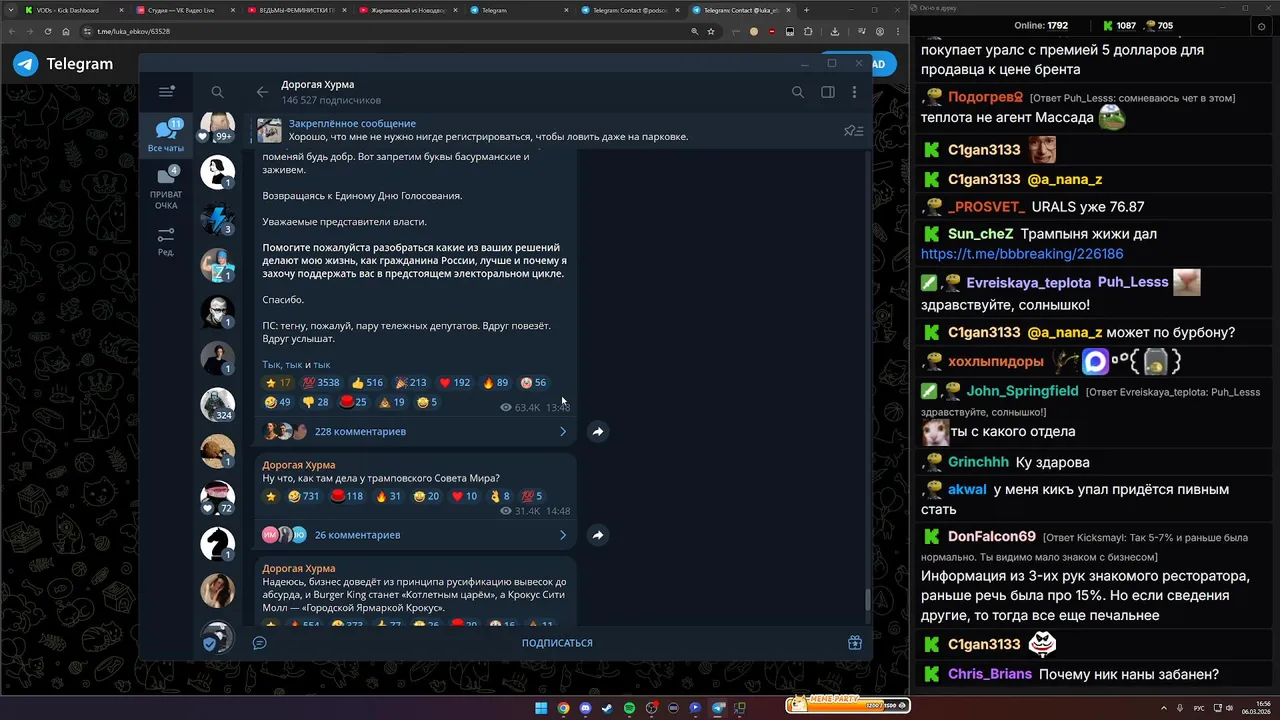Open t.me/bbbreaking/226186 link in chat
1280x720 pixels.
(x=1022, y=254)
